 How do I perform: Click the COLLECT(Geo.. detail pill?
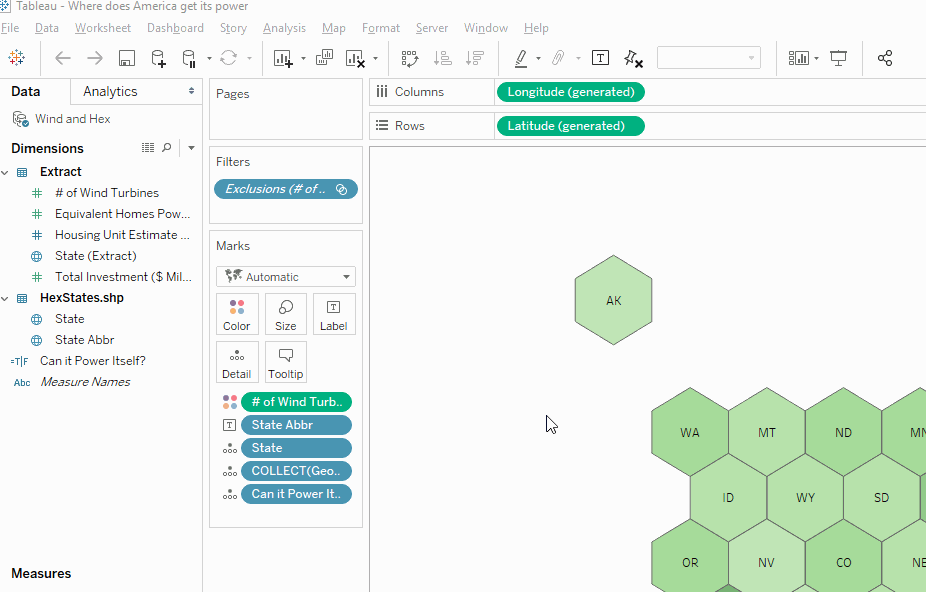[x=296, y=471]
